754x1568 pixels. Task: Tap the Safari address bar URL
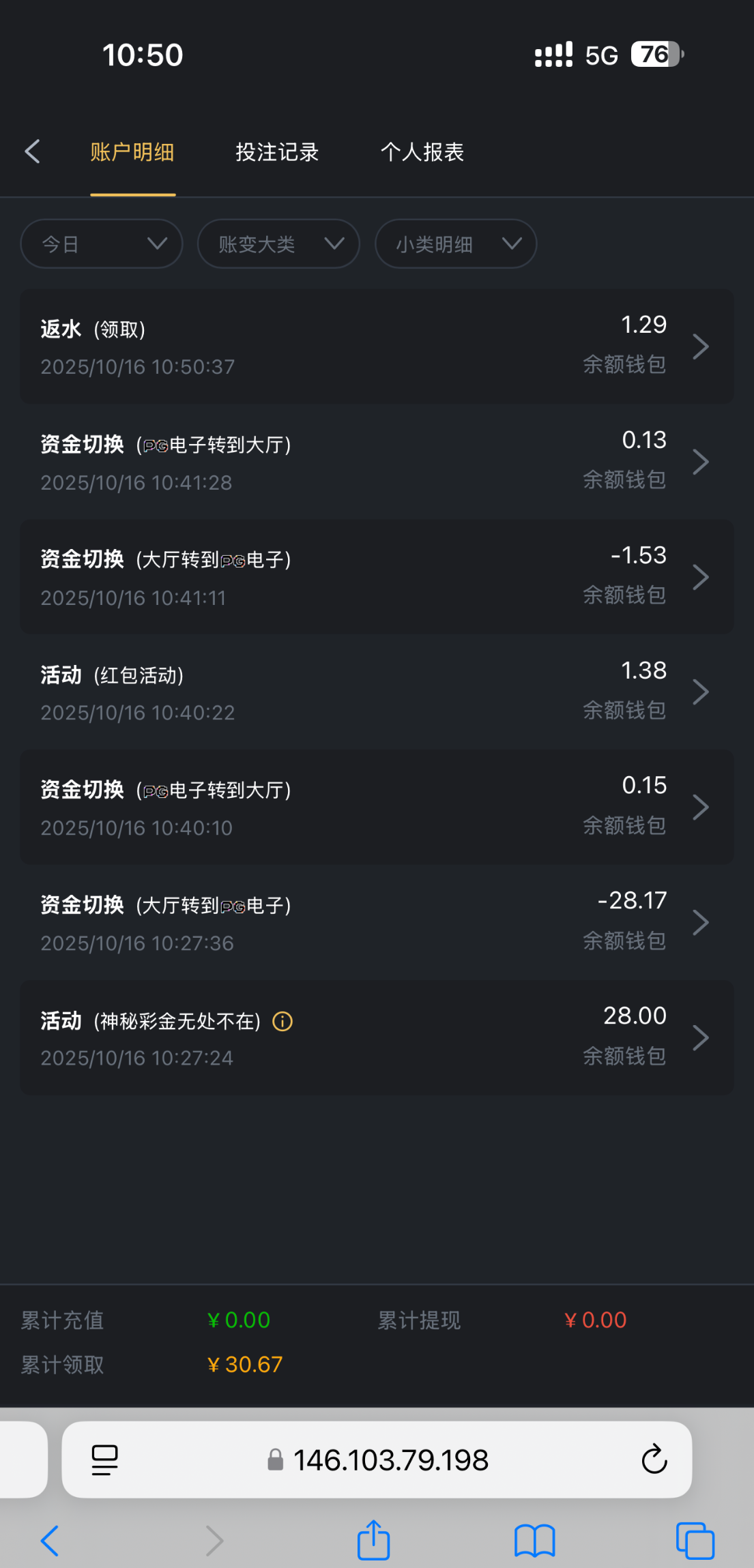(x=390, y=1460)
